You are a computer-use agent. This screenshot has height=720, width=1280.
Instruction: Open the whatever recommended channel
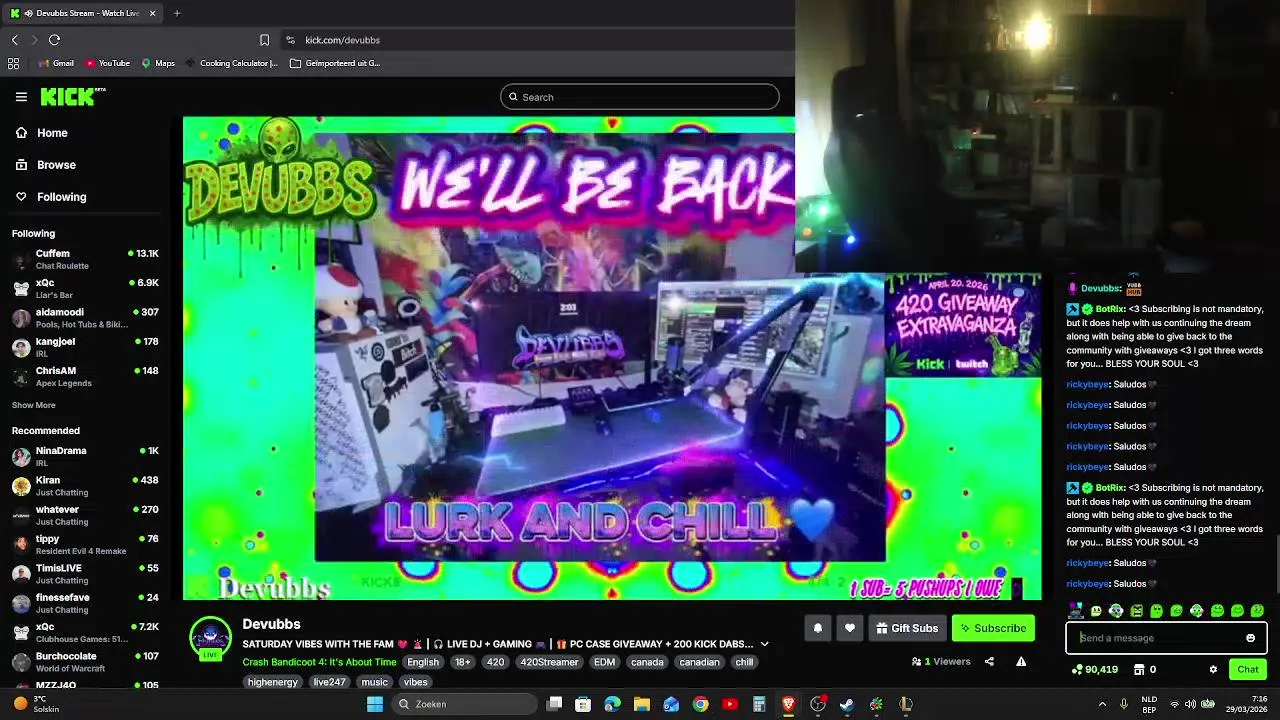85,515
